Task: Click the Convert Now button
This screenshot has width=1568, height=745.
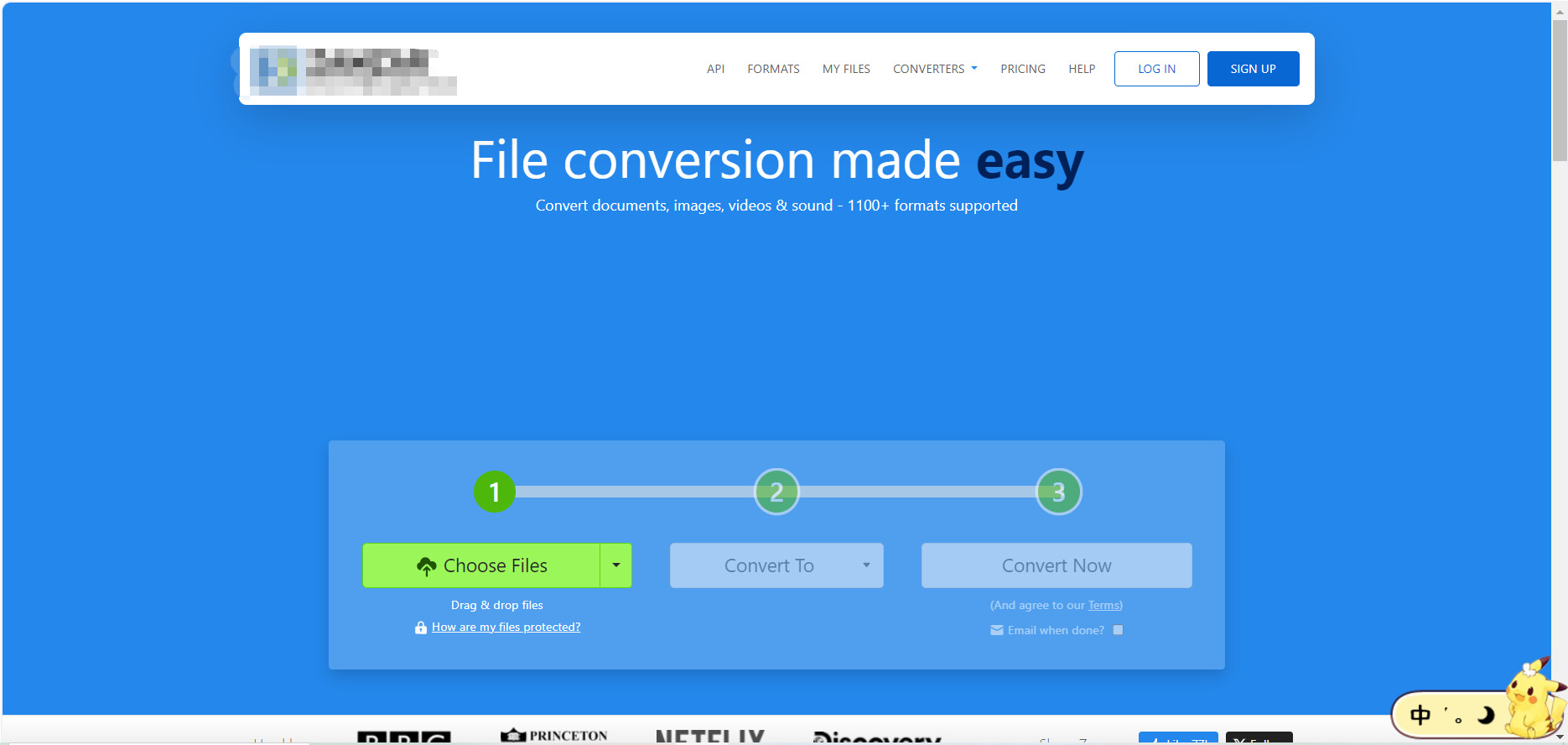Action: [x=1057, y=565]
